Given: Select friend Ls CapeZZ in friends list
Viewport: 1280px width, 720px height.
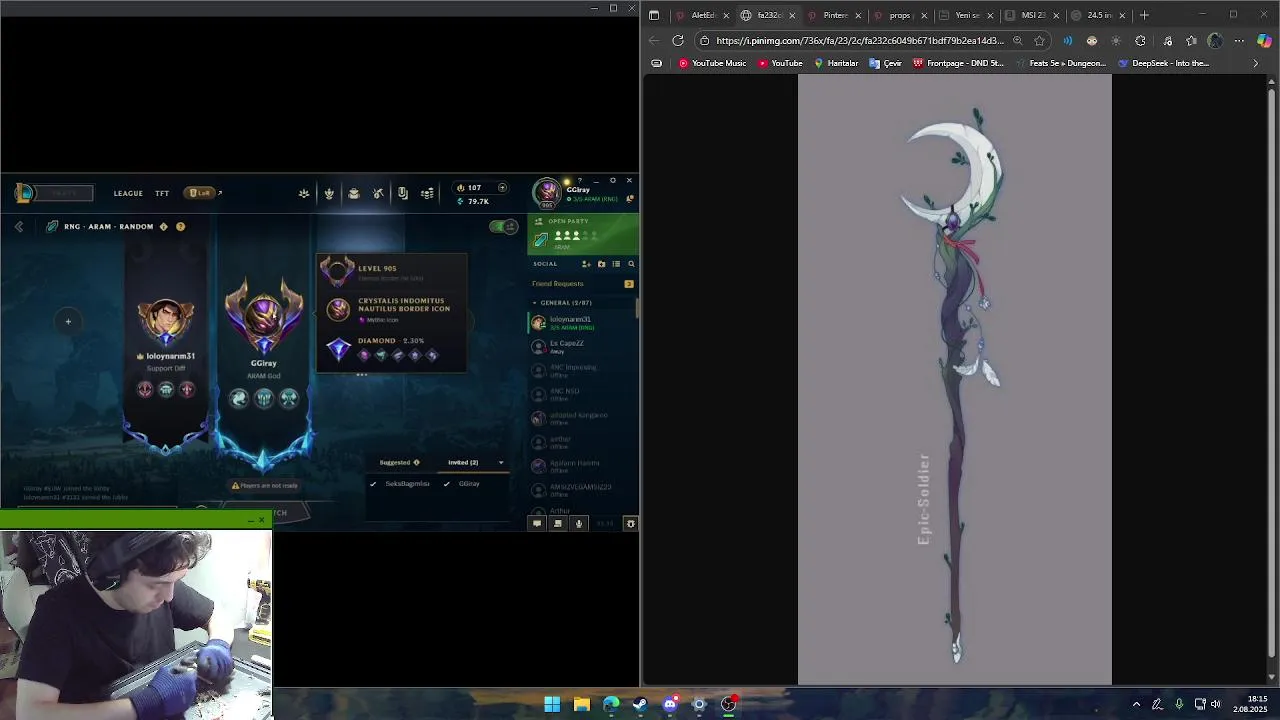Looking at the screenshot, I should pyautogui.click(x=583, y=346).
